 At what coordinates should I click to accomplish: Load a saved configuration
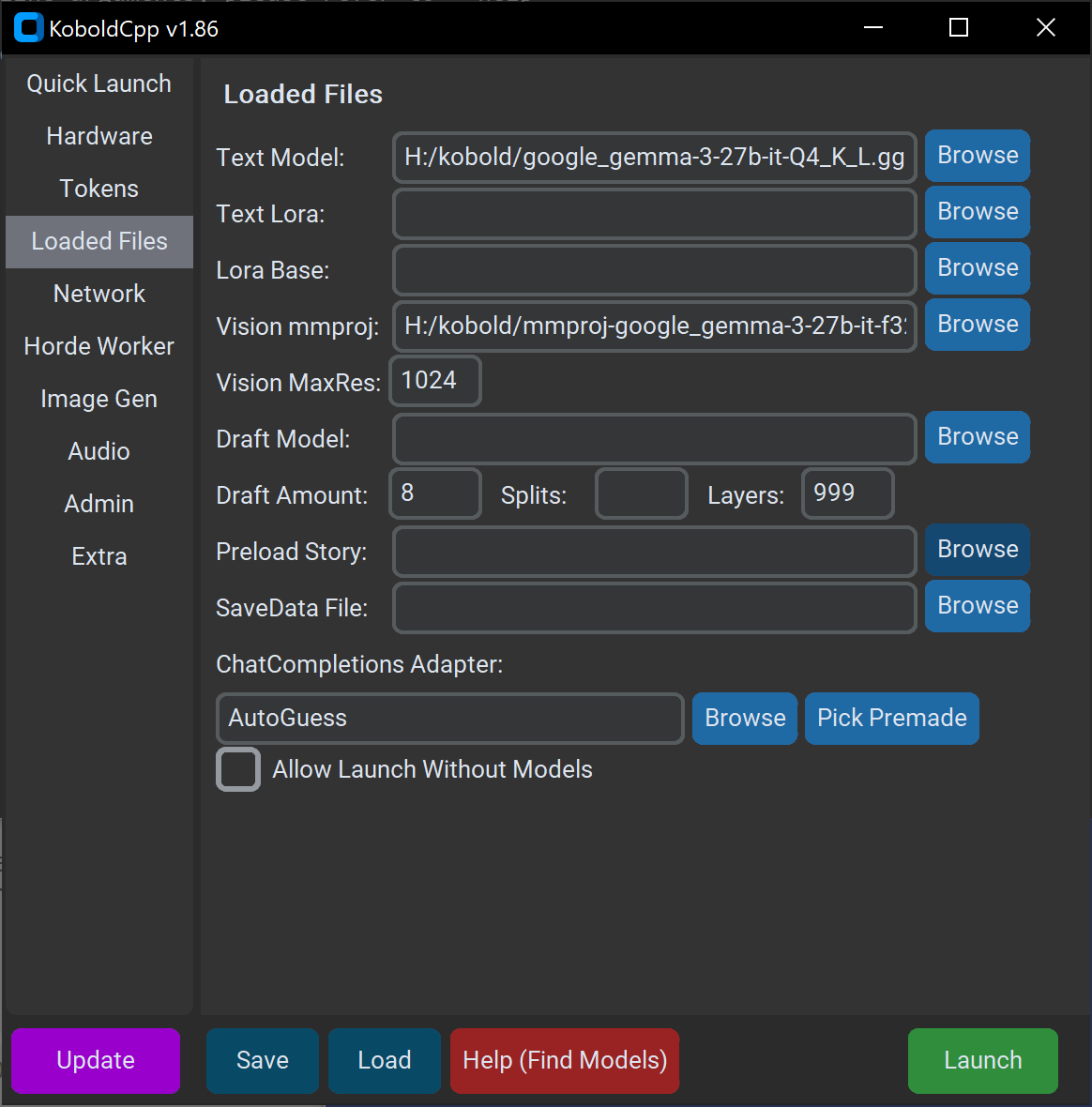(385, 1060)
